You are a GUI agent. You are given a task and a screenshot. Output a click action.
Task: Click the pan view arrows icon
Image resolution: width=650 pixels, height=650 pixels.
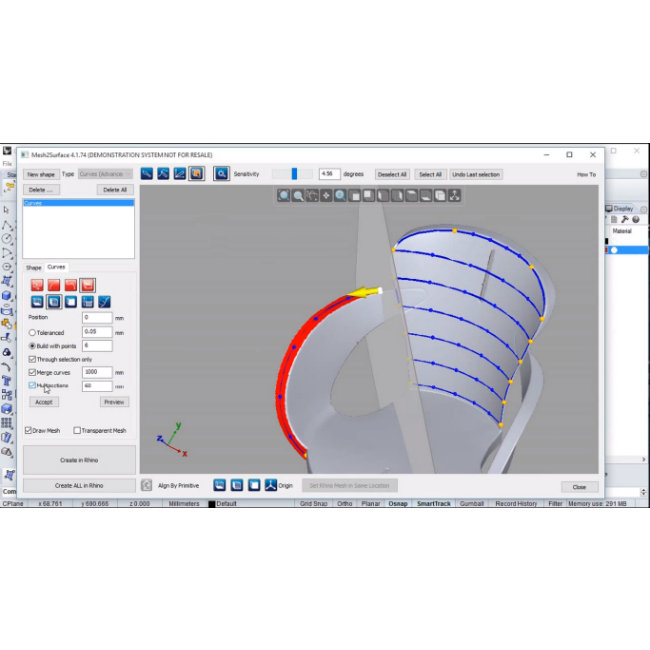click(326, 195)
